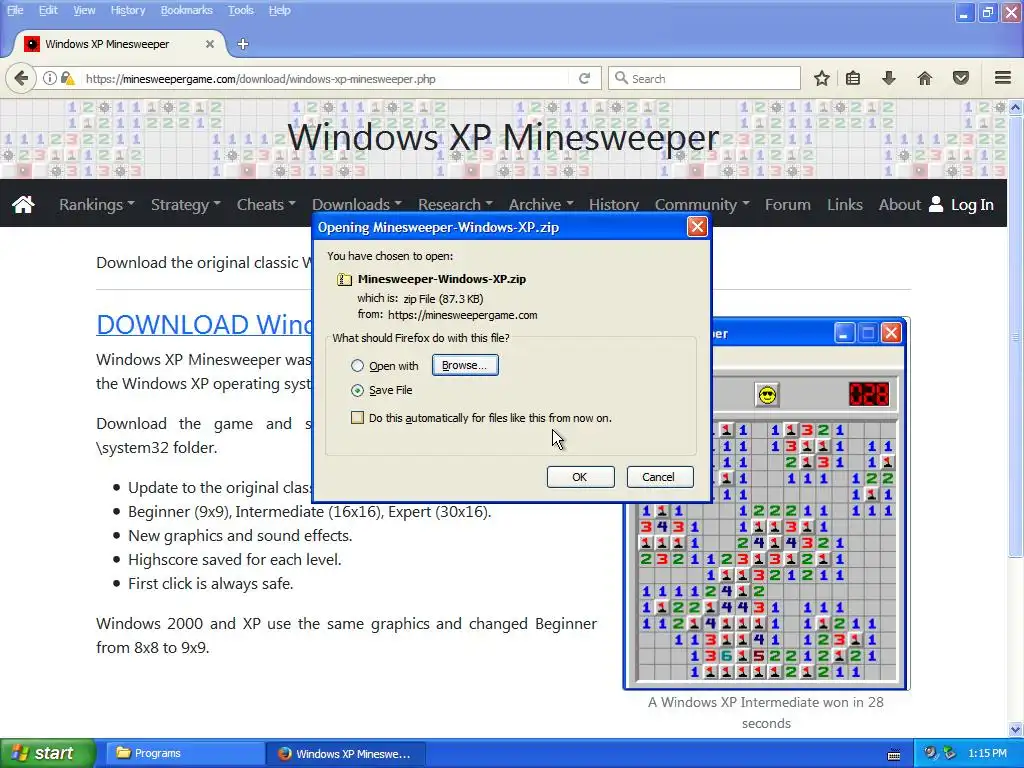Show bookmarks list icon in the toolbar
The height and width of the screenshot is (768, 1024).
[x=853, y=78]
